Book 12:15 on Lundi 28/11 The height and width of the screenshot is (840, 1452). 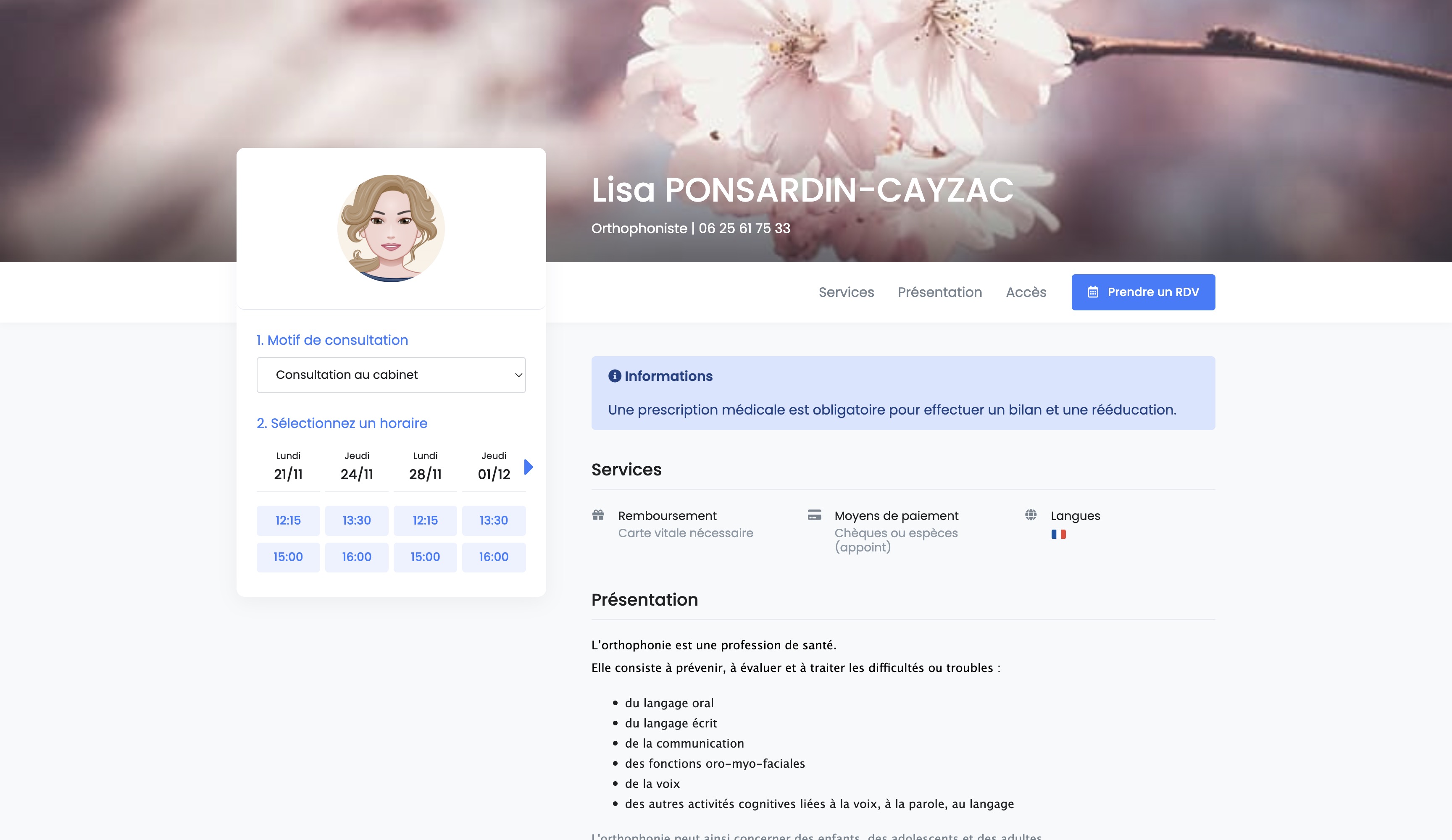[425, 520]
